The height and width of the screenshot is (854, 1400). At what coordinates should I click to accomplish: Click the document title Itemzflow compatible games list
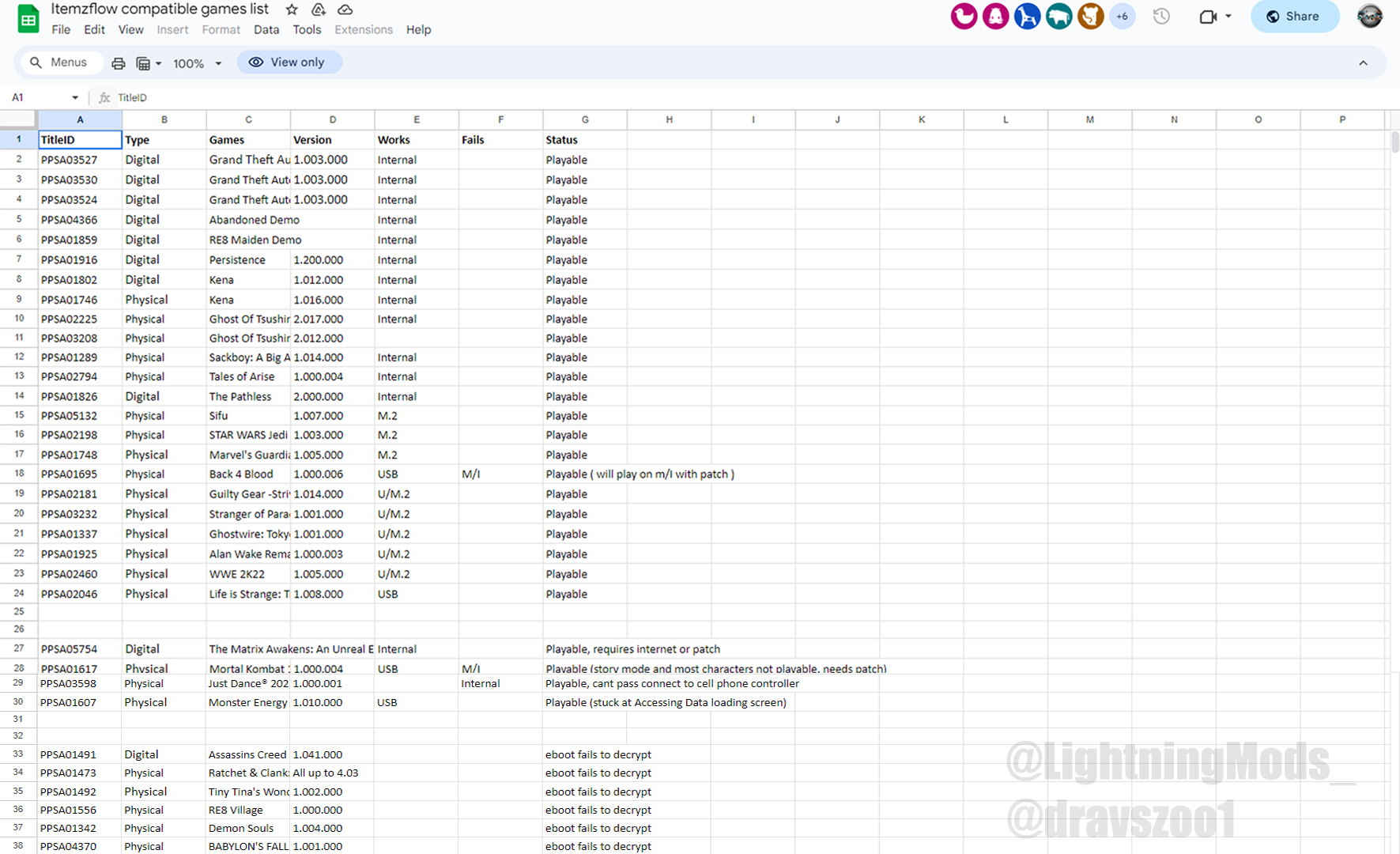tap(160, 9)
